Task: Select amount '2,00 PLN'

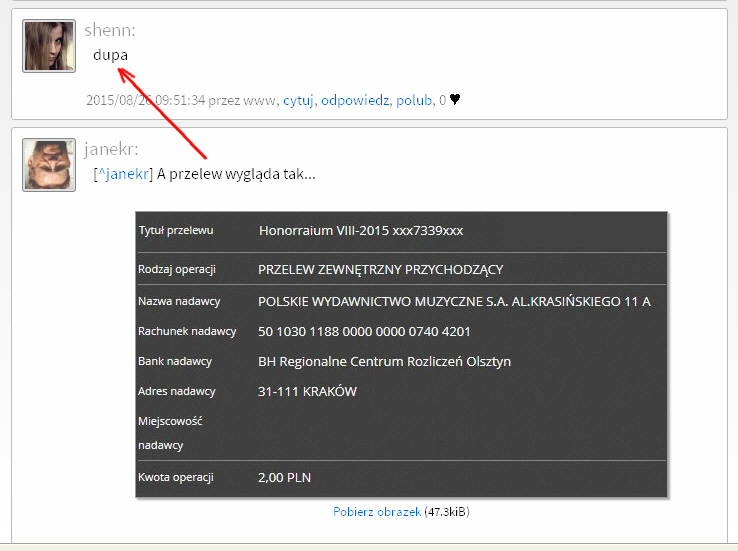Action: pos(284,478)
